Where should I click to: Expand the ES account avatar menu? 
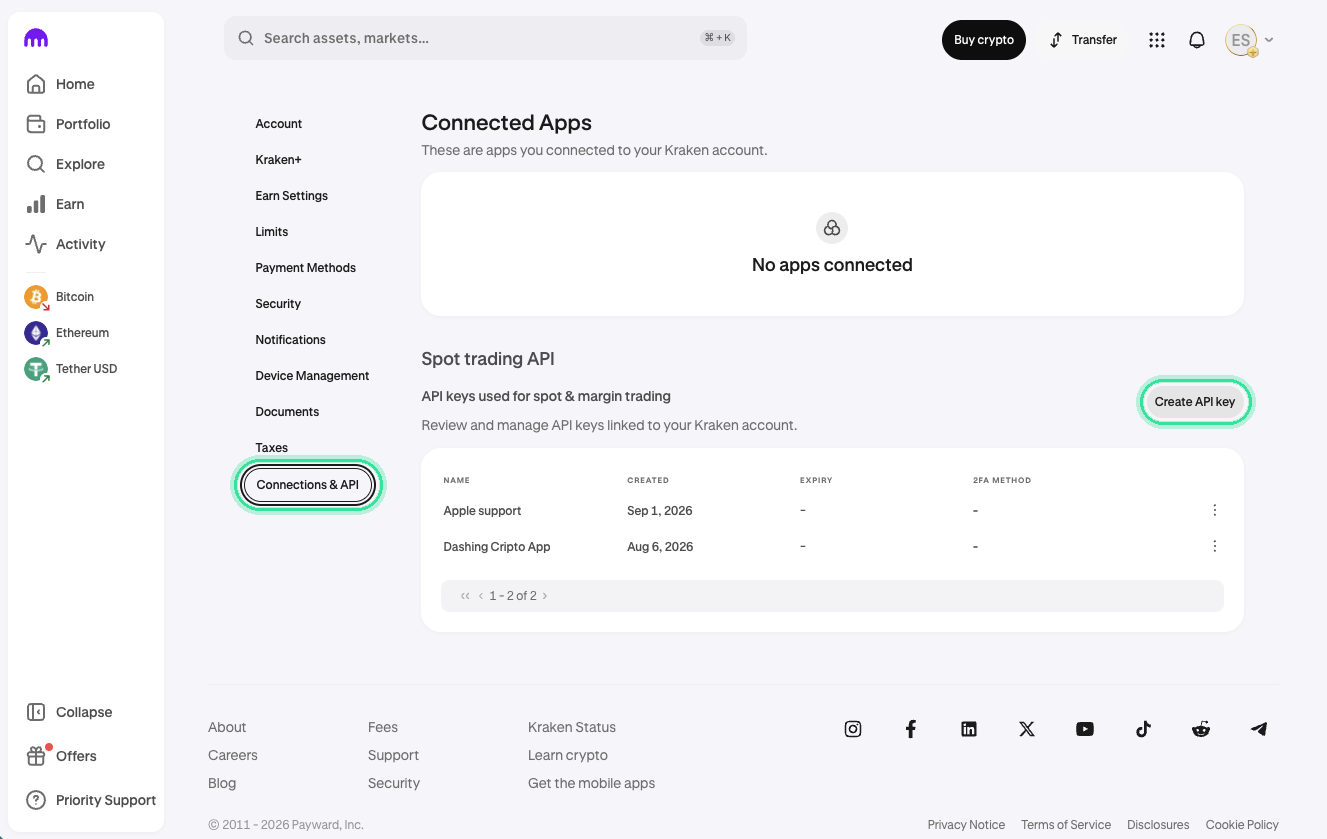pyautogui.click(x=1249, y=40)
